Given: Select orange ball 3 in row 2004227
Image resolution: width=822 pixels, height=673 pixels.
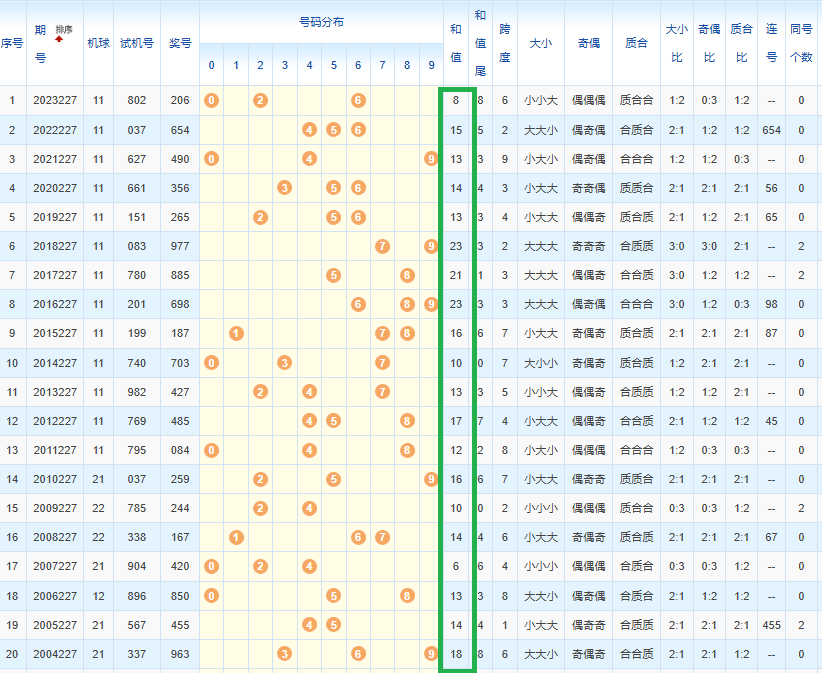Looking at the screenshot, I should click(285, 653).
